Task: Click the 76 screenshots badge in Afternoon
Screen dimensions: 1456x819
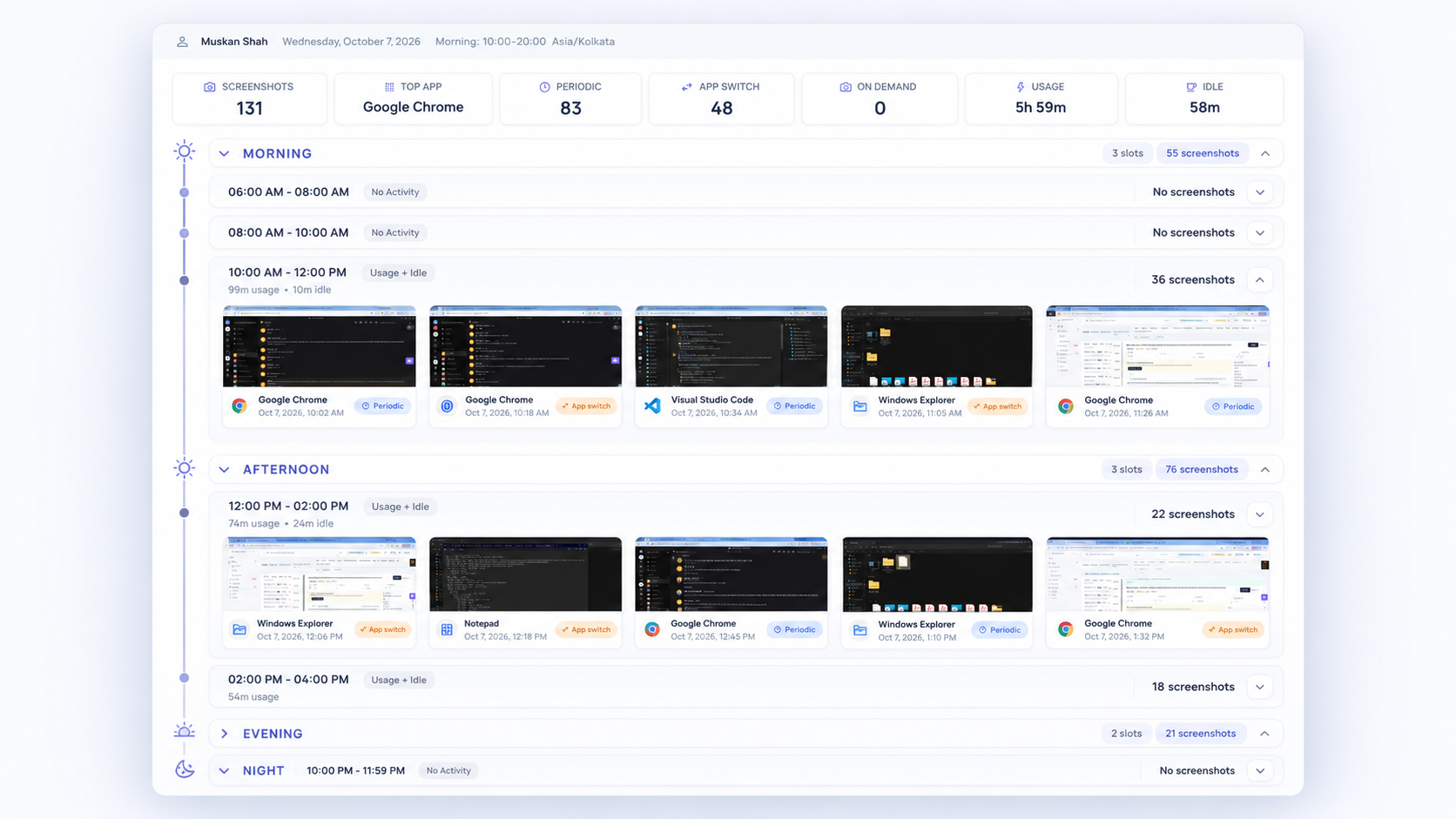Action: click(1201, 469)
